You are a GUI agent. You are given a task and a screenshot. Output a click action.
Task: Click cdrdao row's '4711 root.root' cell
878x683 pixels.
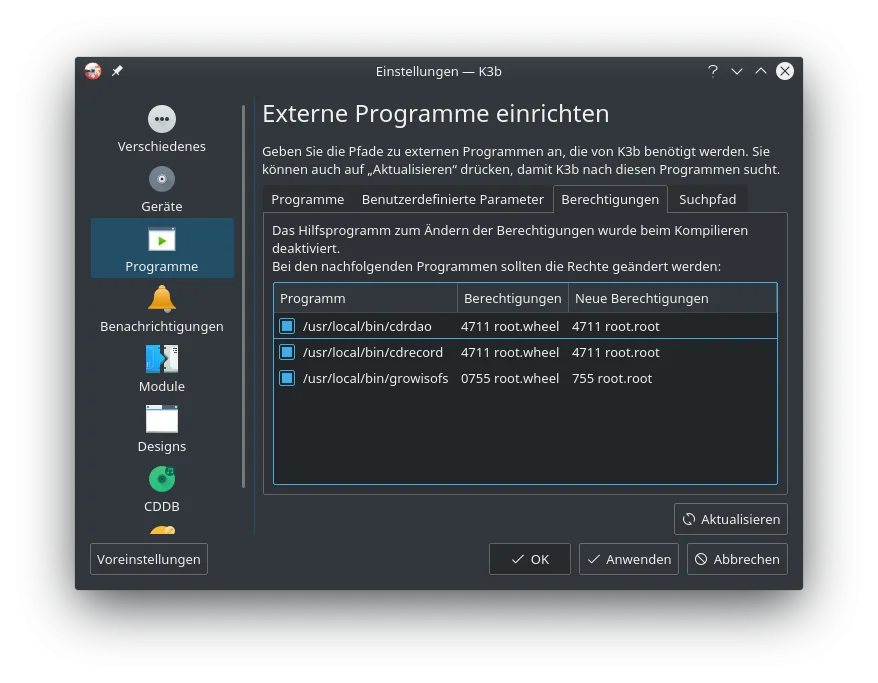[615, 326]
